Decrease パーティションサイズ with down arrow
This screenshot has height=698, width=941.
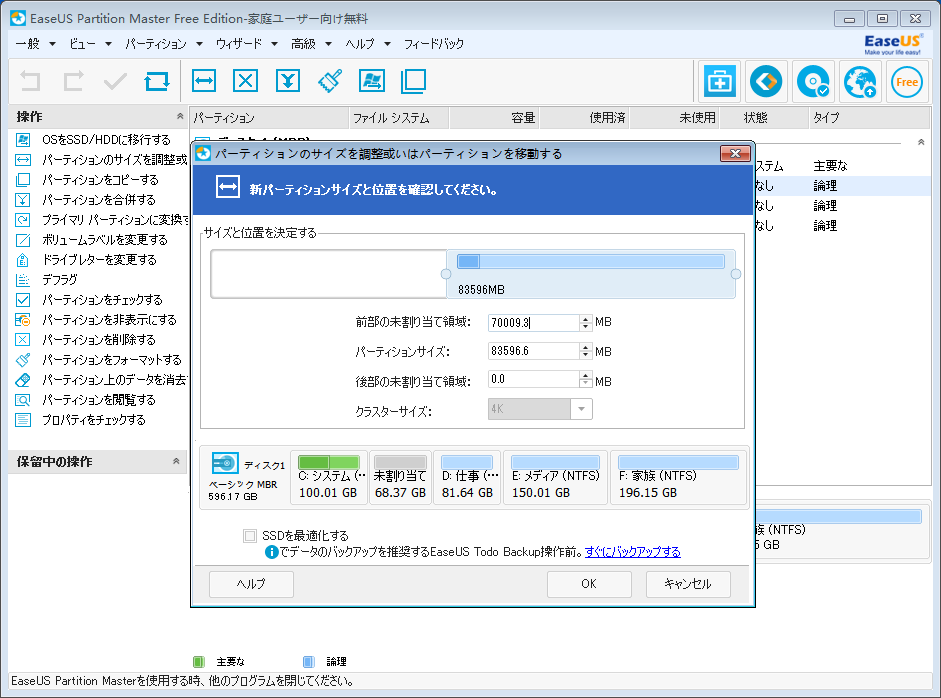[x=586, y=355]
